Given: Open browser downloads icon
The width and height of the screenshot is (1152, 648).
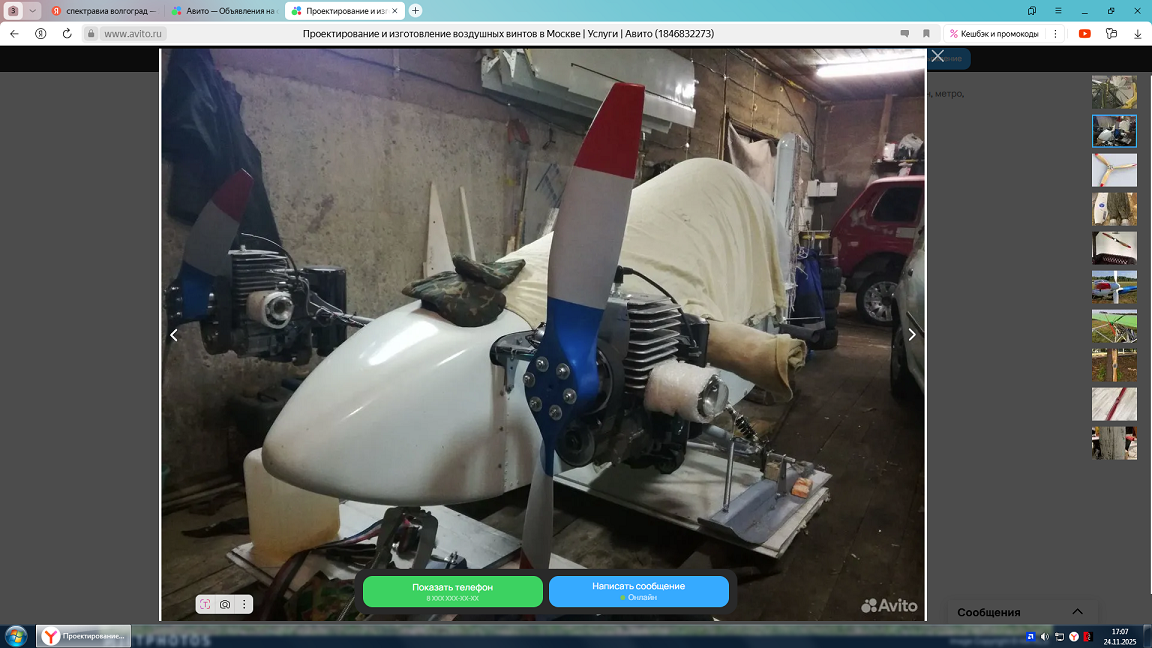Looking at the screenshot, I should (x=1136, y=33).
